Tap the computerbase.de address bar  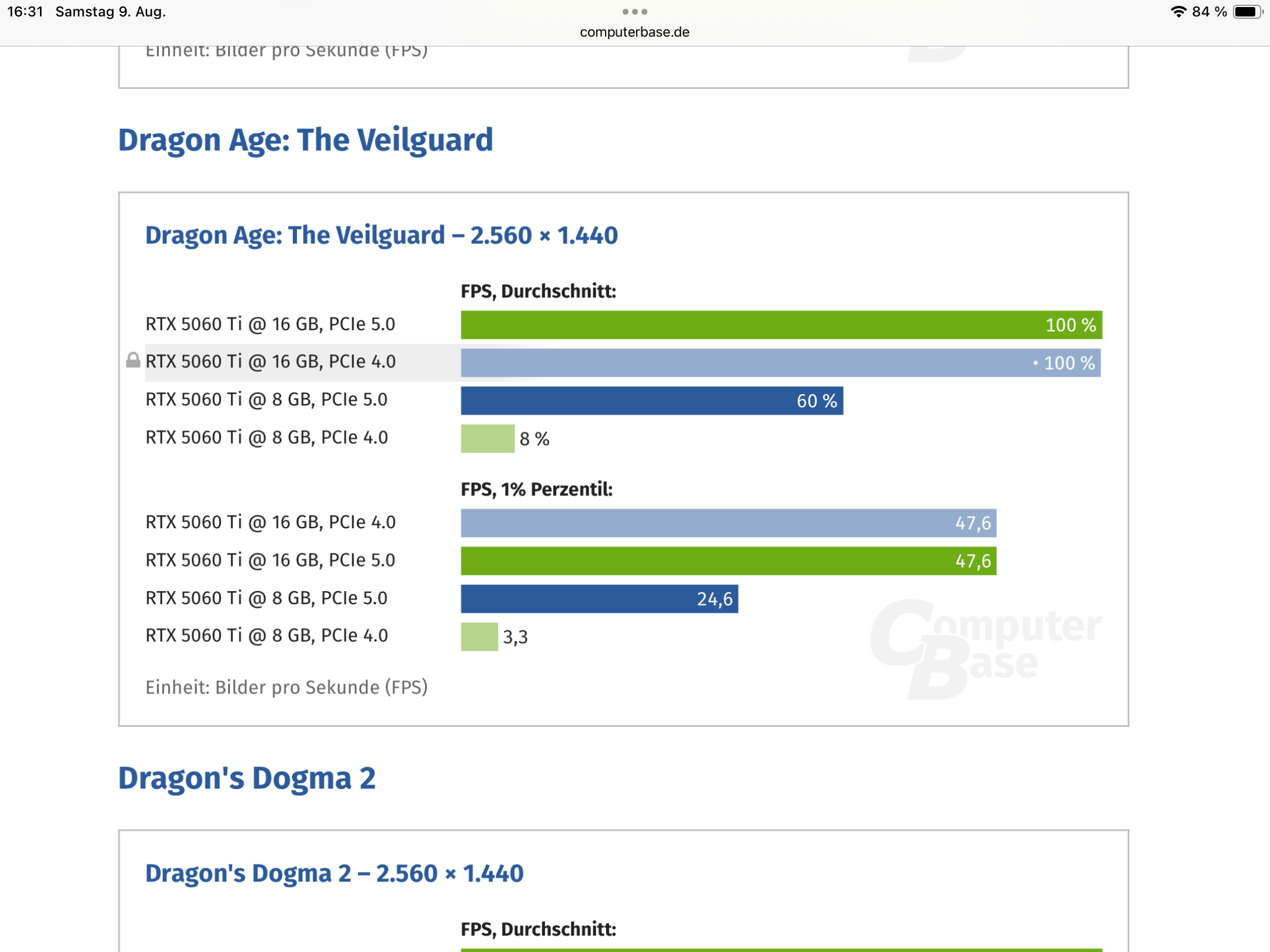[x=634, y=32]
